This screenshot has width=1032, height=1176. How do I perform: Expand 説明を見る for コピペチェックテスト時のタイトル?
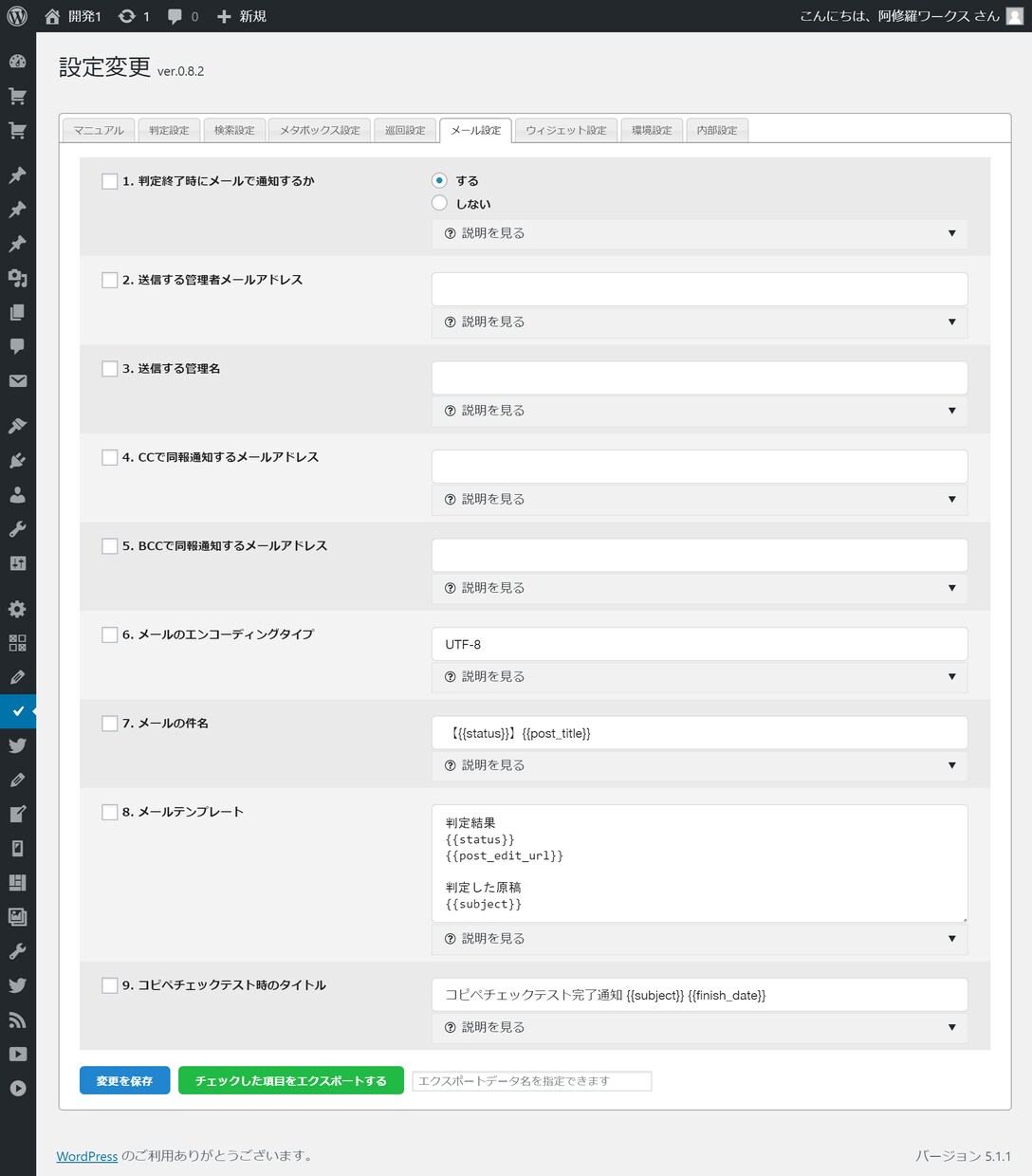coord(700,1027)
